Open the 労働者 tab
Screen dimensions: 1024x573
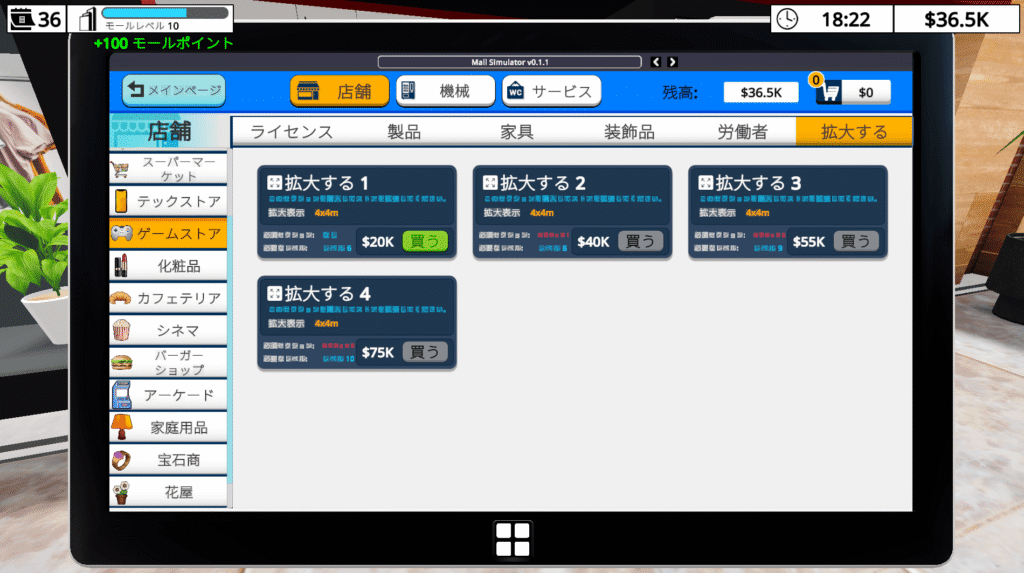[x=742, y=132]
